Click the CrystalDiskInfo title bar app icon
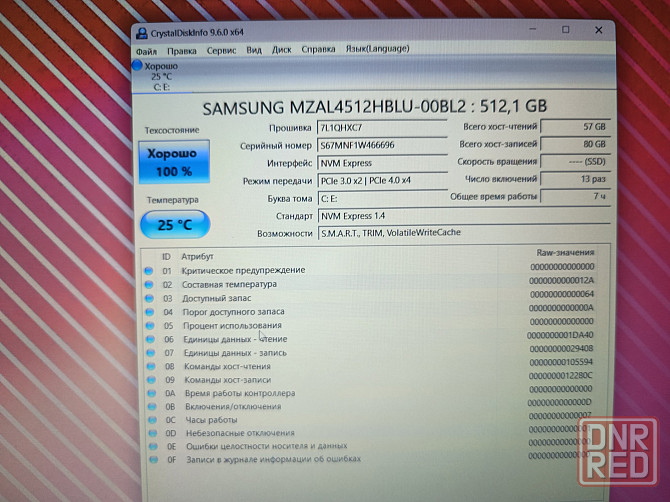The height and width of the screenshot is (502, 670). point(141,33)
